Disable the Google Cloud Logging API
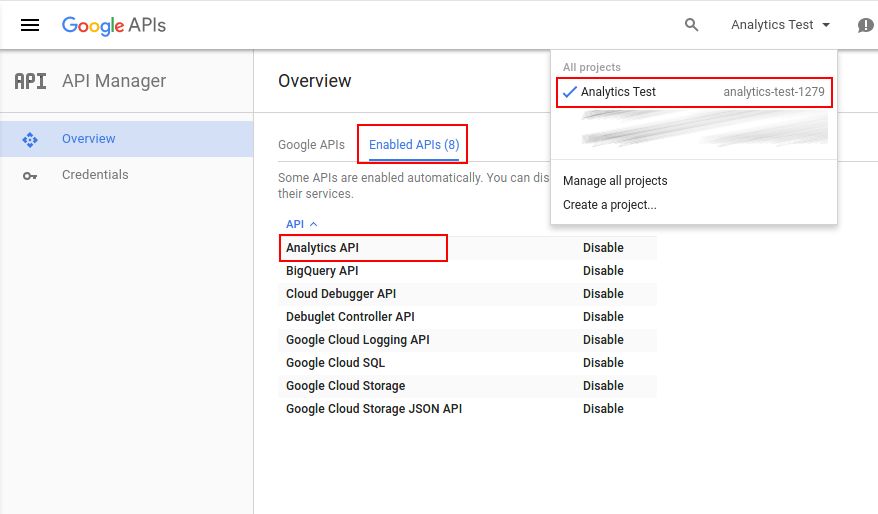The height and width of the screenshot is (514, 878). pos(603,339)
